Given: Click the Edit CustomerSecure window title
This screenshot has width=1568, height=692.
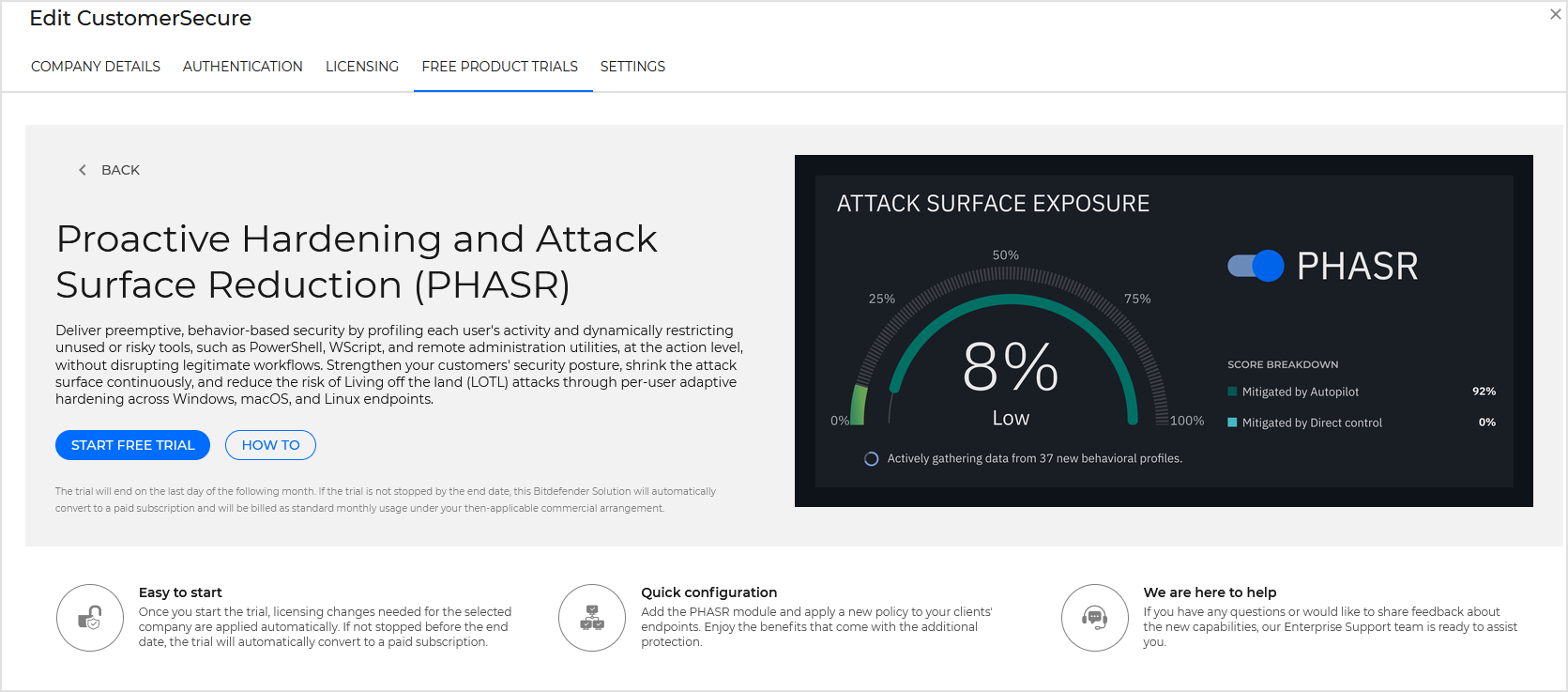Looking at the screenshot, I should pos(141,18).
